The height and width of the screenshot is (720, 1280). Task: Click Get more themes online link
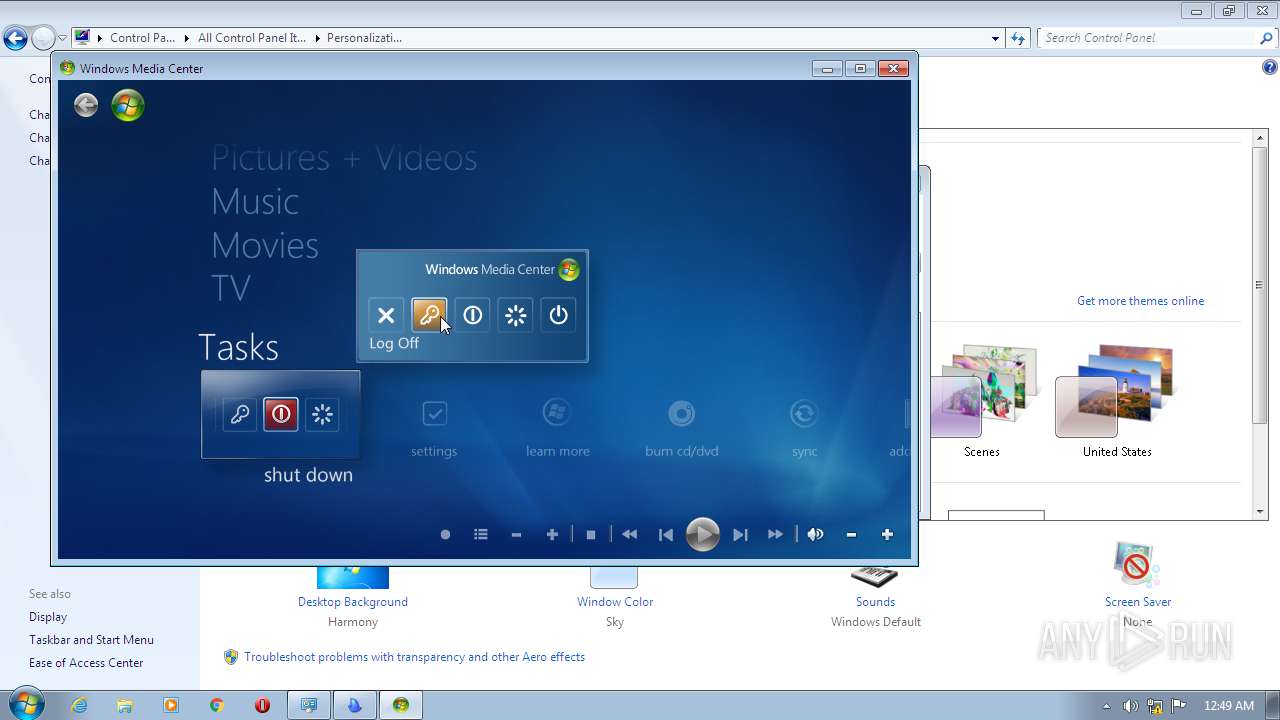(x=1140, y=301)
